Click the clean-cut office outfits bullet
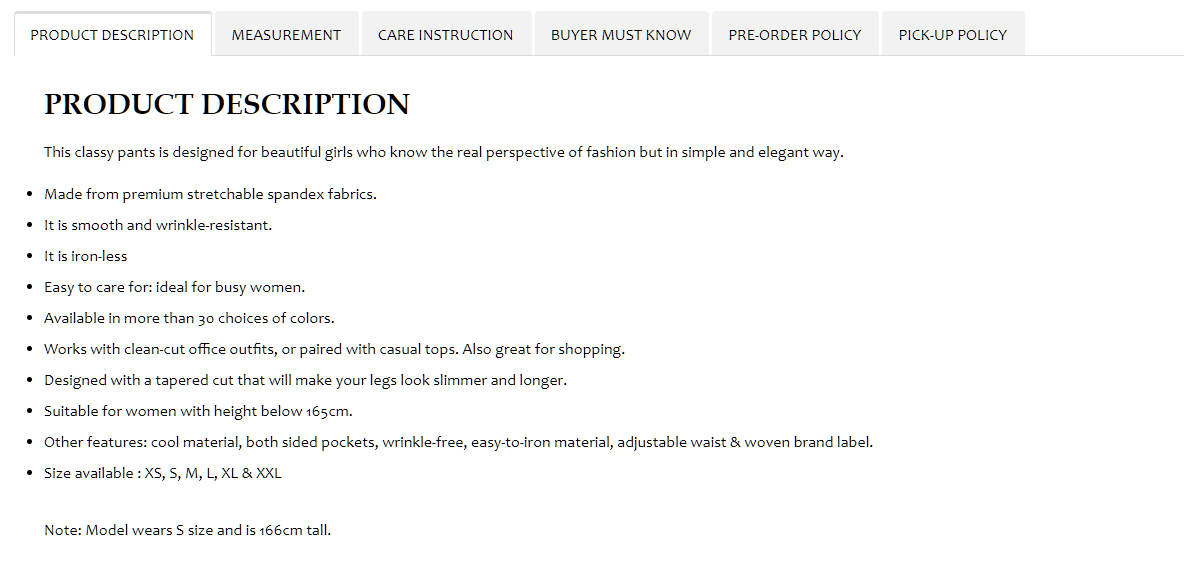The width and height of the screenshot is (1199, 564). click(334, 349)
